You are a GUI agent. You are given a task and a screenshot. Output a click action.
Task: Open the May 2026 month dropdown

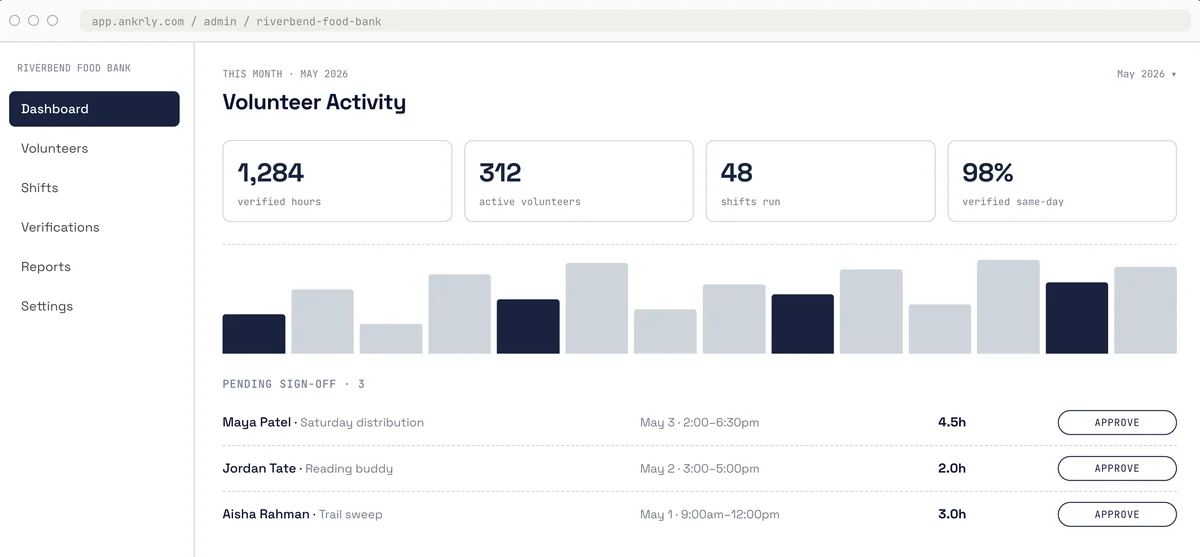pos(1146,74)
